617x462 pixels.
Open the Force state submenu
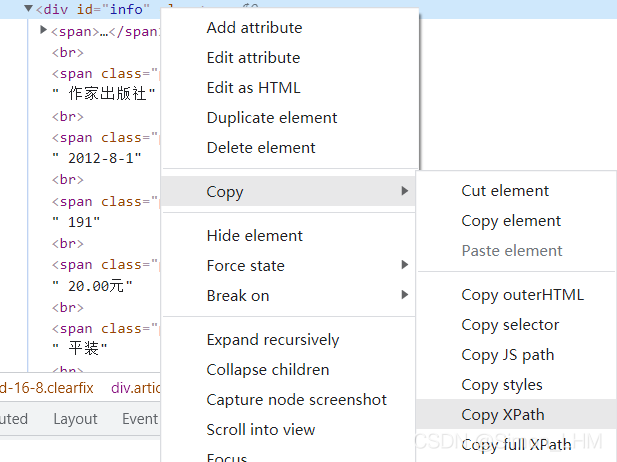289,266
